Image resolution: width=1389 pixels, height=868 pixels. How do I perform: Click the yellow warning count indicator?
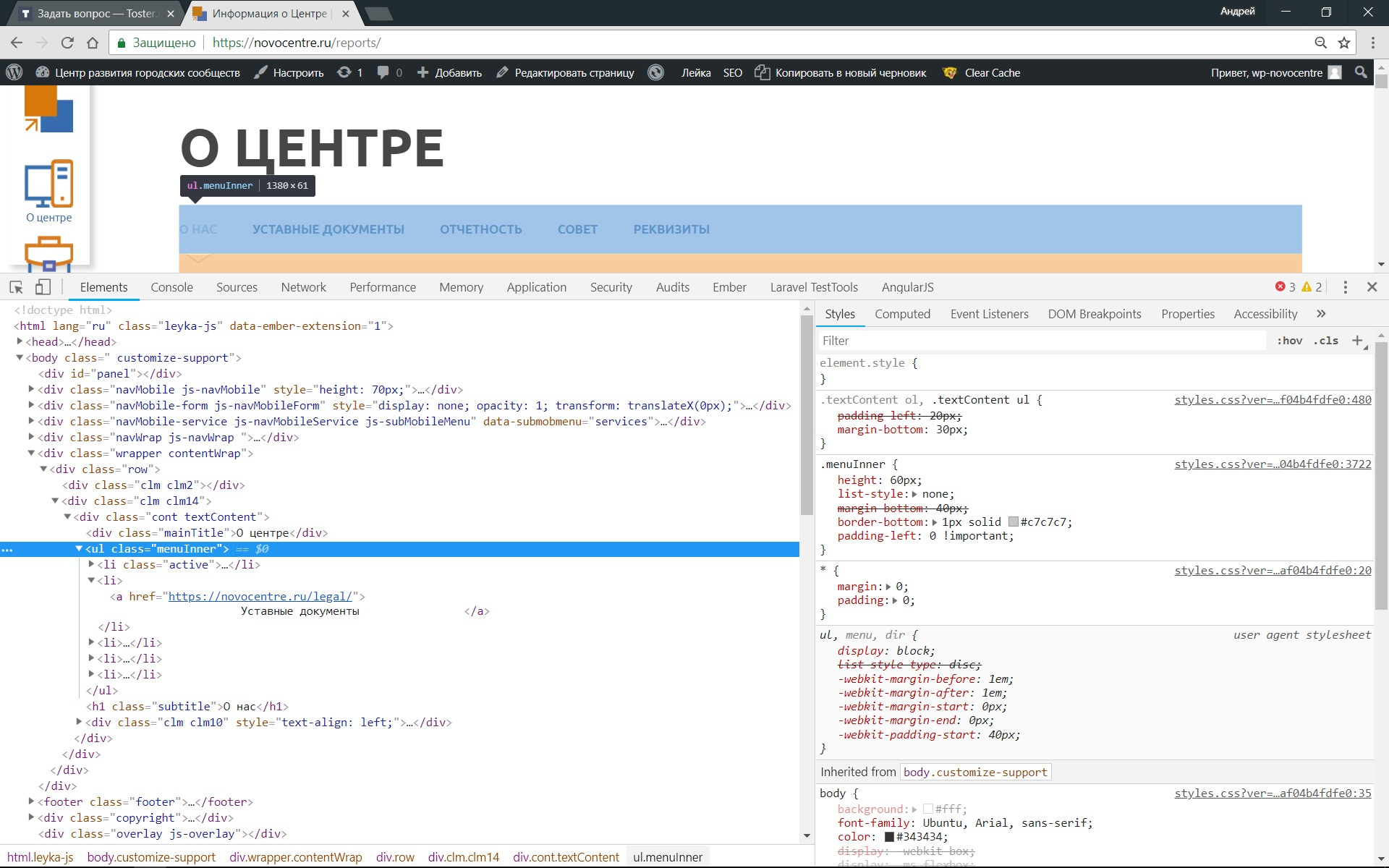click(x=1312, y=287)
